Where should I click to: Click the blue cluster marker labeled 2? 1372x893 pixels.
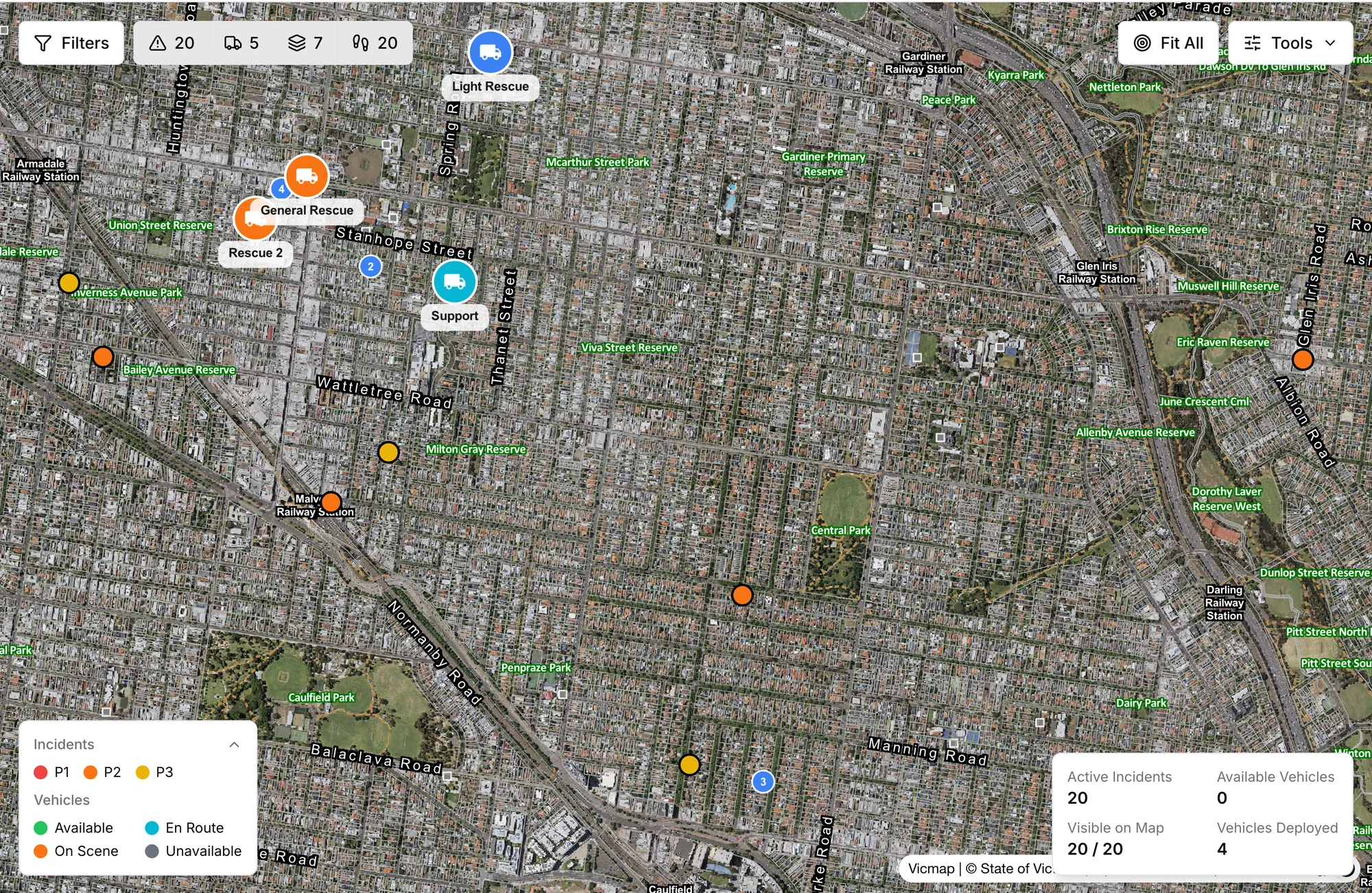tap(370, 266)
